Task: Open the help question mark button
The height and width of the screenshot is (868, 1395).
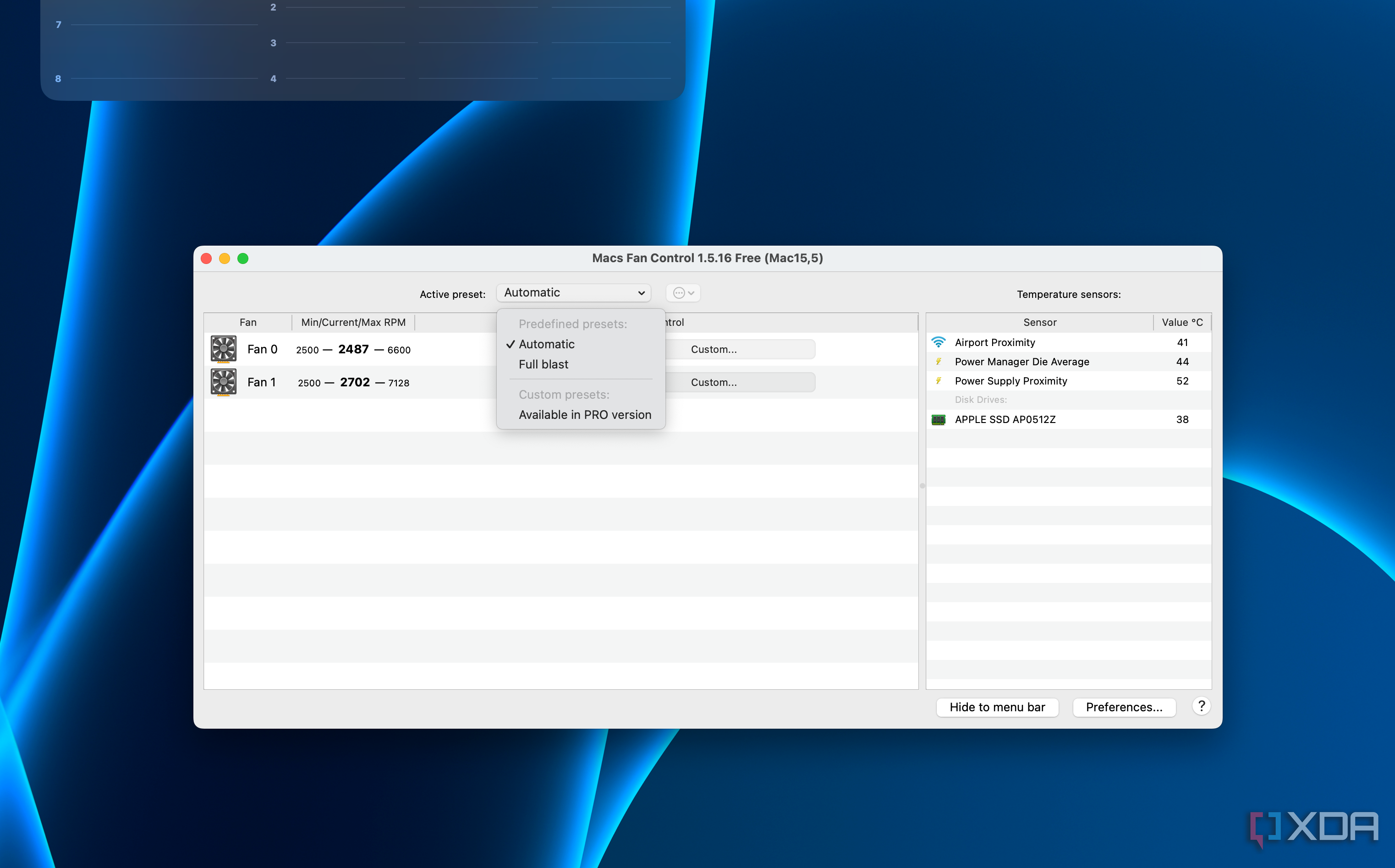Action: pyautogui.click(x=1201, y=706)
